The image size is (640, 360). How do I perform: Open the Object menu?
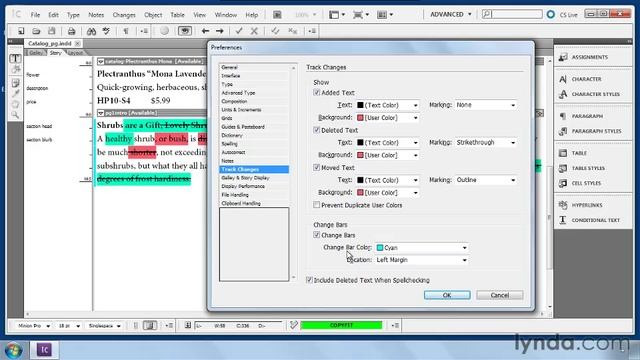pos(153,15)
